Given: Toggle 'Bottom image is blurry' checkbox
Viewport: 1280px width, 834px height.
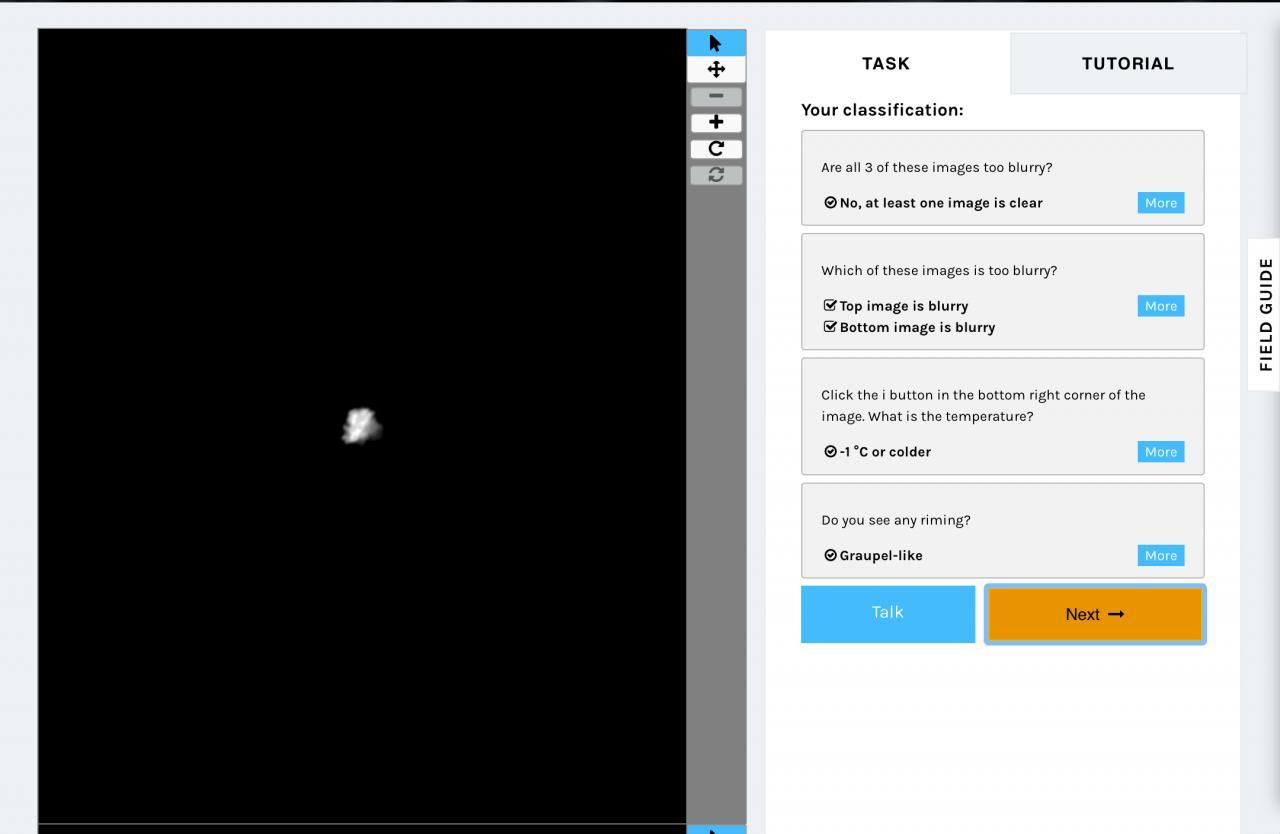Looking at the screenshot, I should (909, 327).
